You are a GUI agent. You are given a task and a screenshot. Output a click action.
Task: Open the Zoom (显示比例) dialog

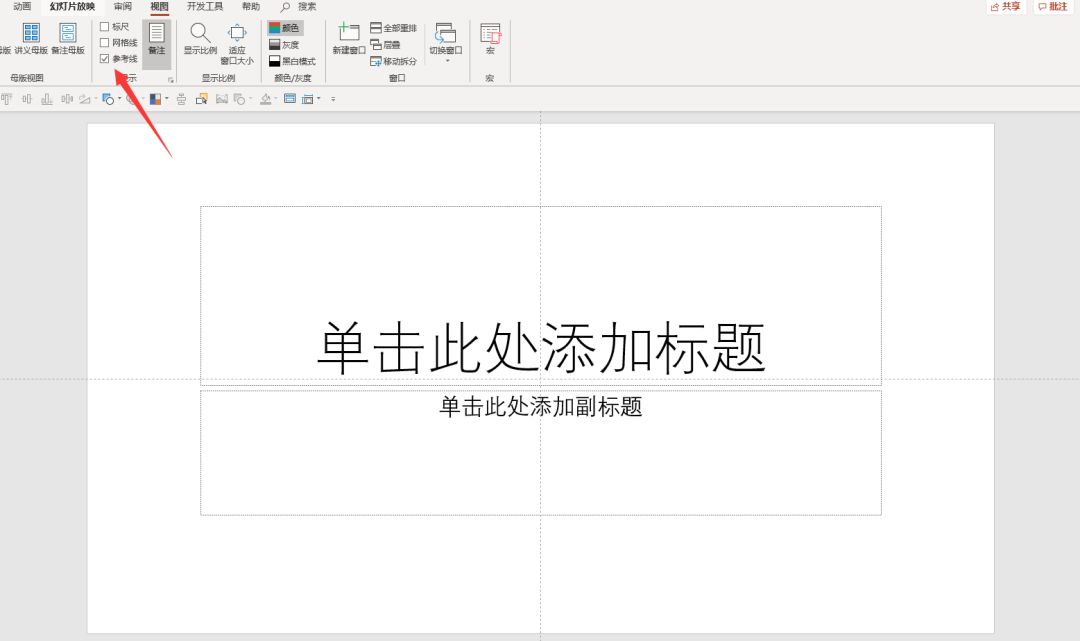[x=200, y=38]
